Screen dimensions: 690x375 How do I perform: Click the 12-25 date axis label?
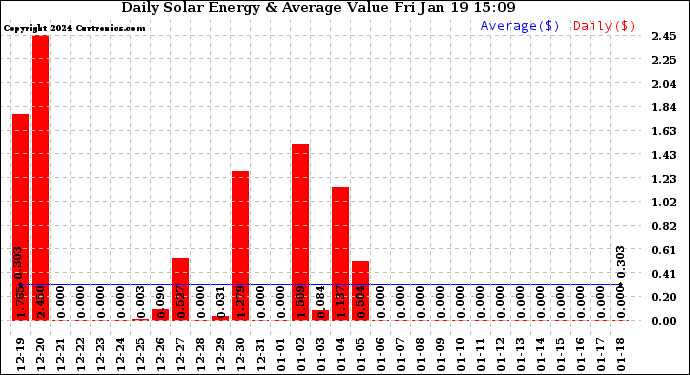140,355
